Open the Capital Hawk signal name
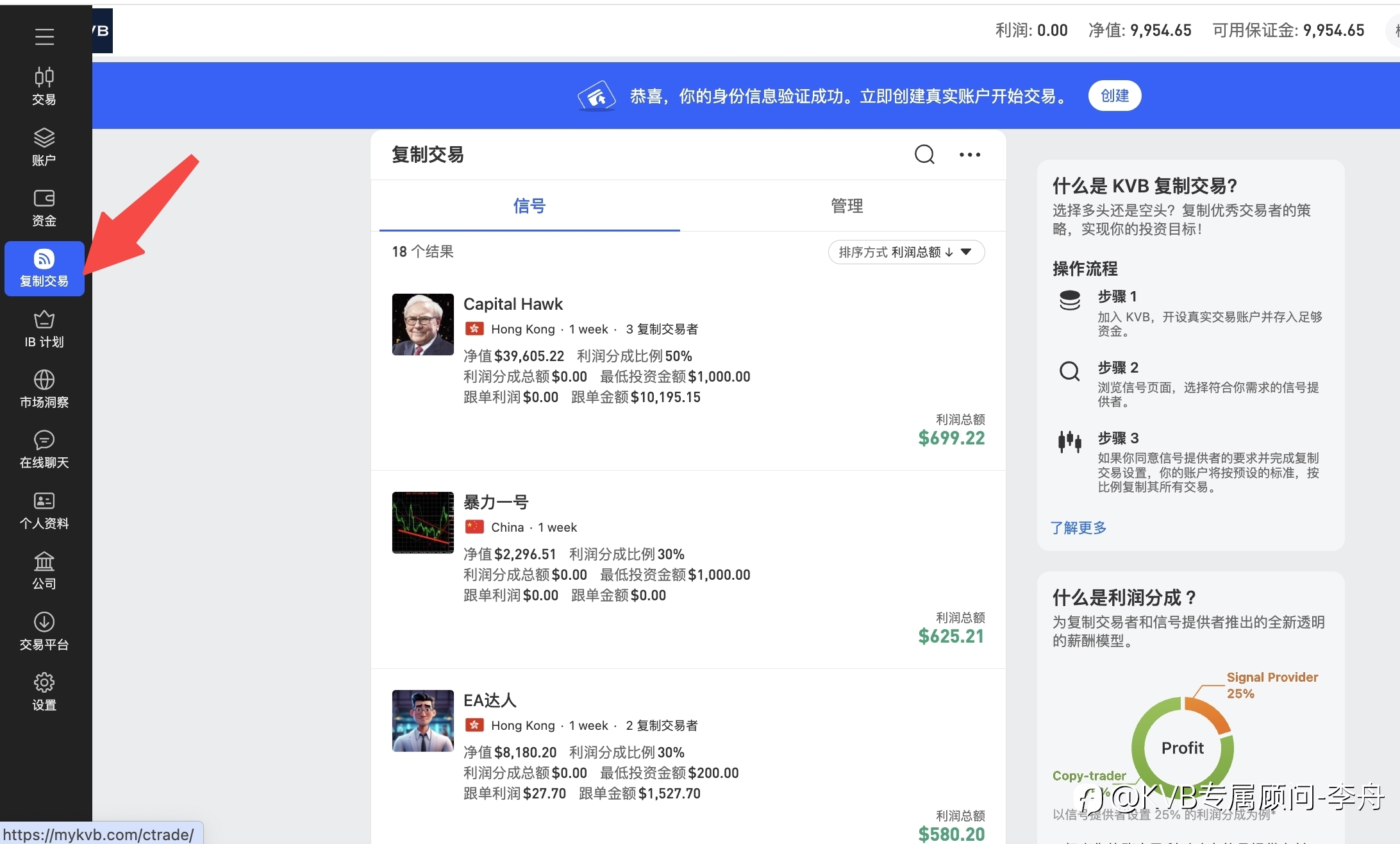1400x844 pixels. click(x=513, y=304)
